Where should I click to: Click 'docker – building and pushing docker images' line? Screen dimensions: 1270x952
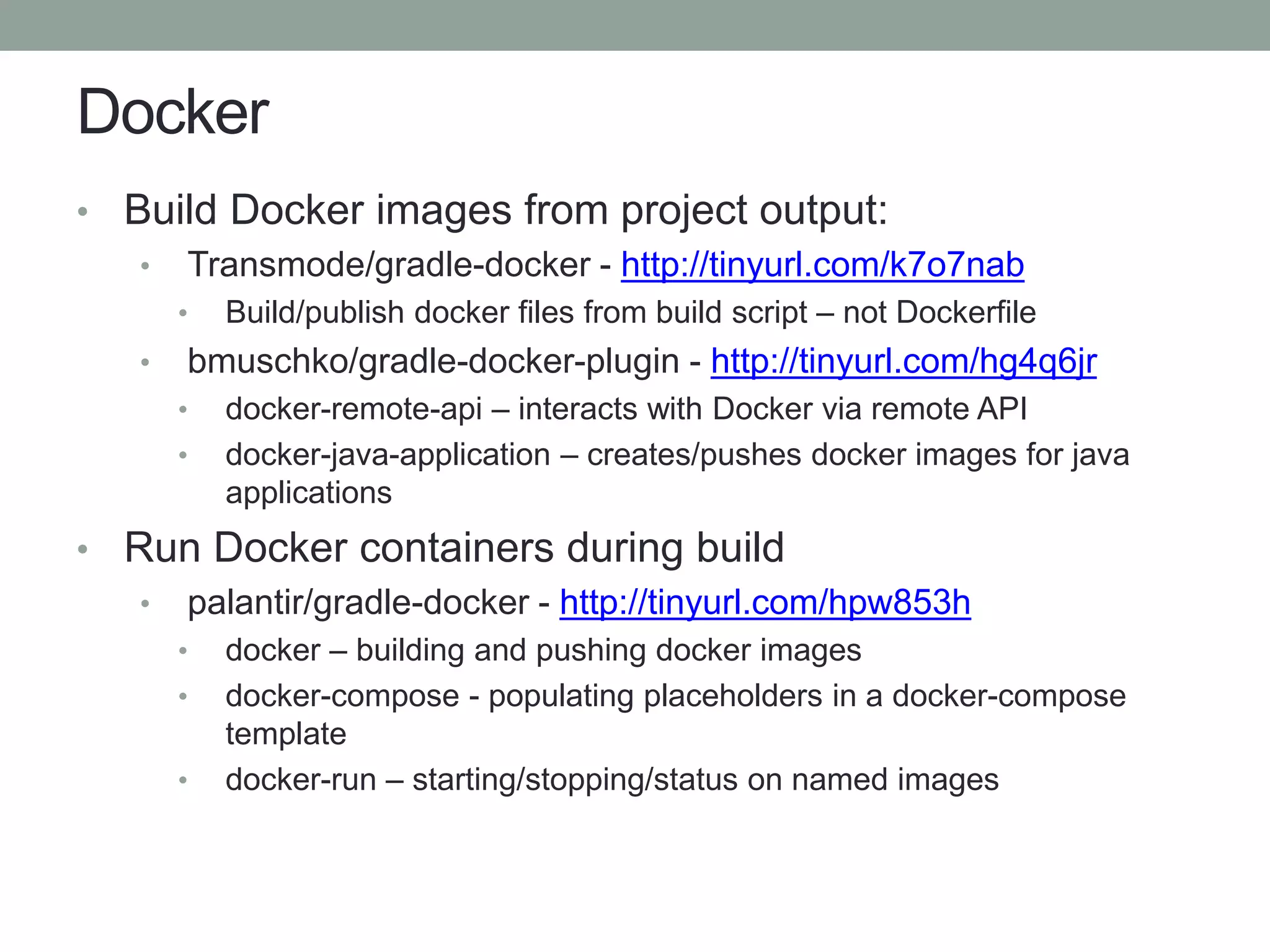pos(543,650)
